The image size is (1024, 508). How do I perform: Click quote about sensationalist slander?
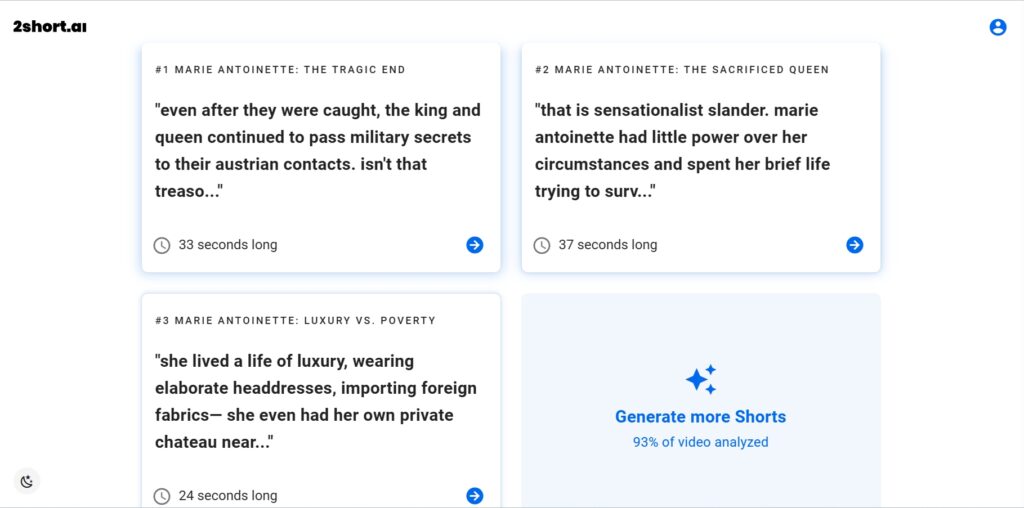pos(682,151)
